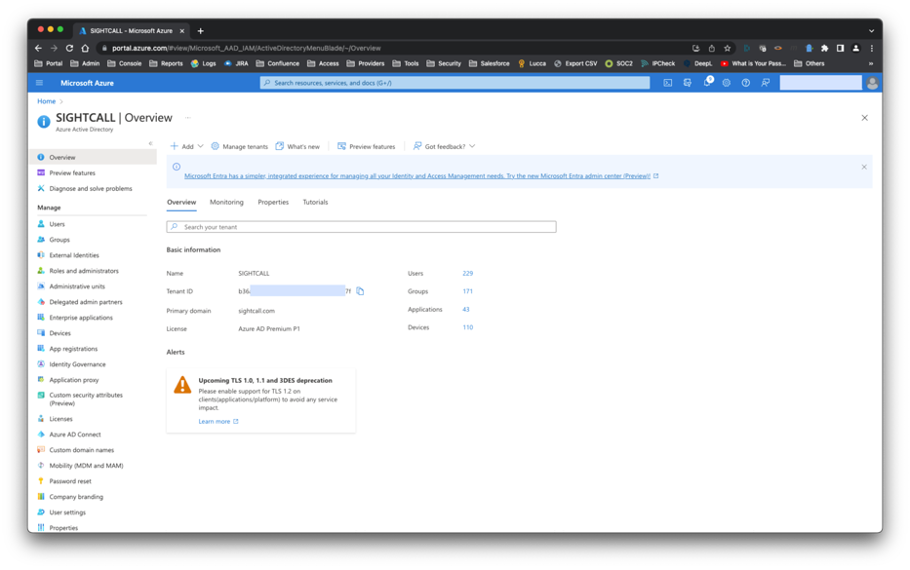Switch to the Properties tab
Viewport: 910px width, 570px height.
(273, 202)
